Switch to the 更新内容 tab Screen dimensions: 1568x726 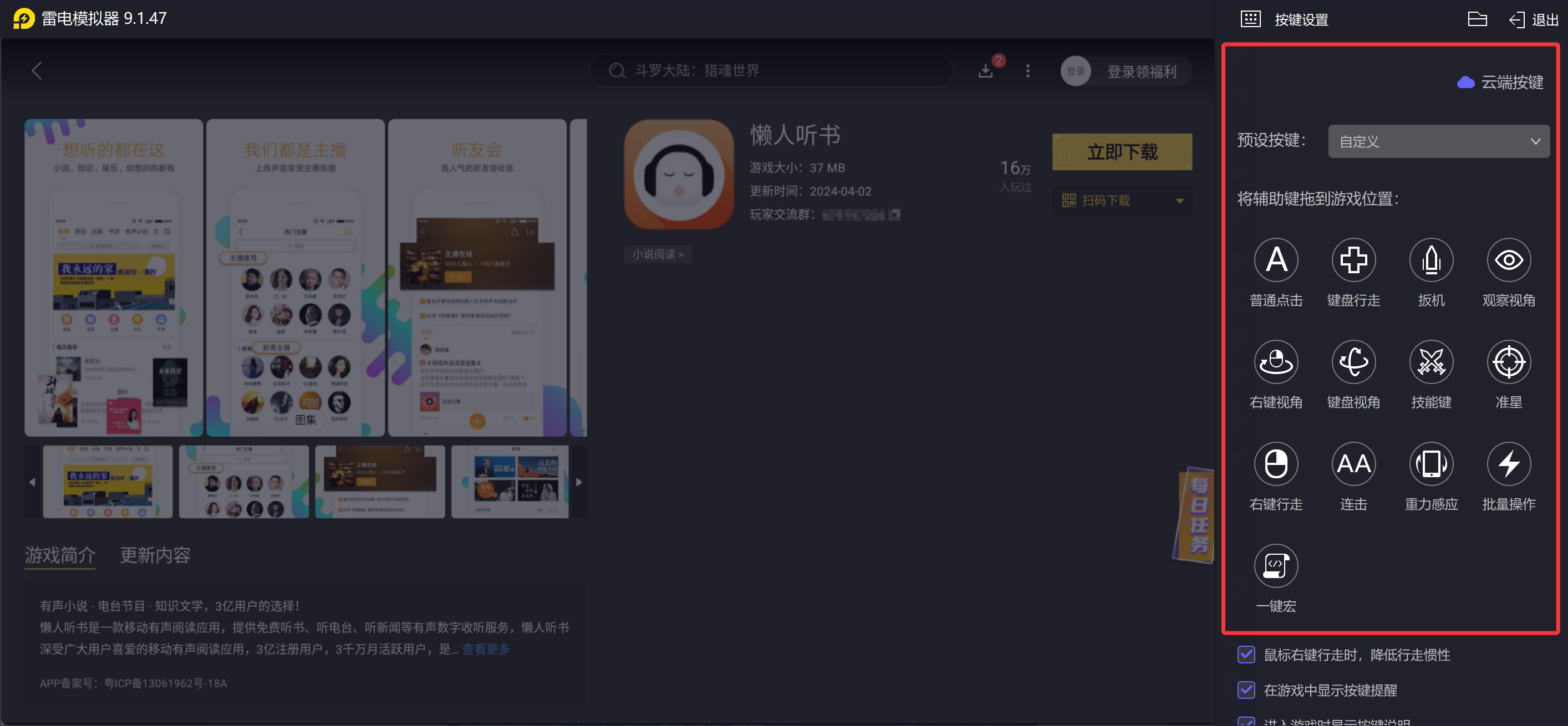(155, 555)
